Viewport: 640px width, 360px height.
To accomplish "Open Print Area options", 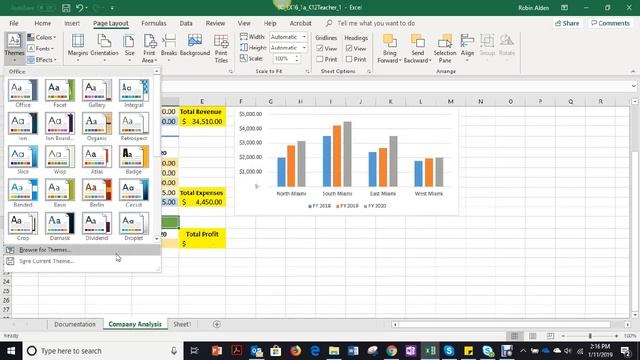I will coord(149,49).
